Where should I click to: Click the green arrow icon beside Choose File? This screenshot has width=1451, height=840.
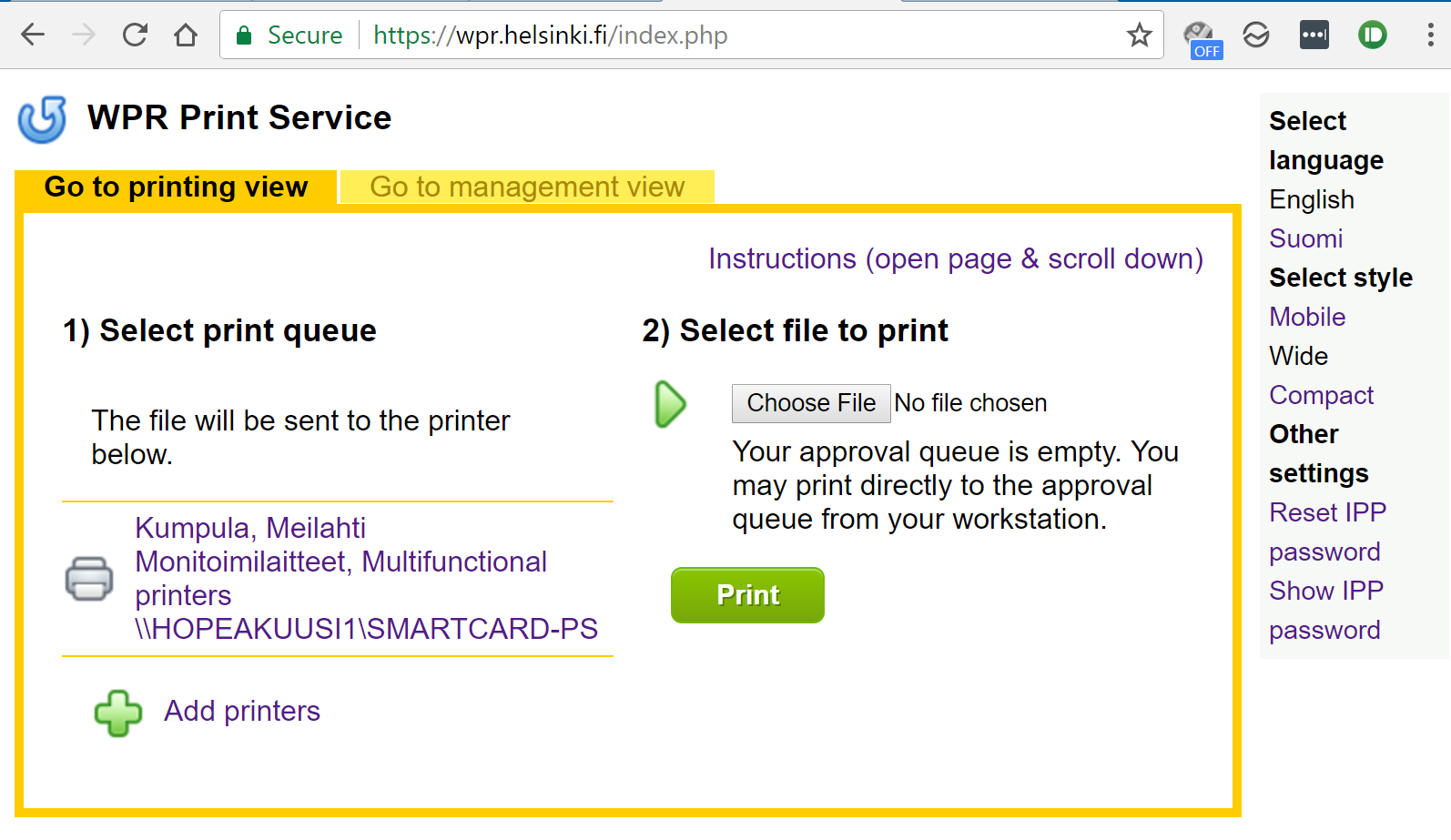(x=670, y=404)
